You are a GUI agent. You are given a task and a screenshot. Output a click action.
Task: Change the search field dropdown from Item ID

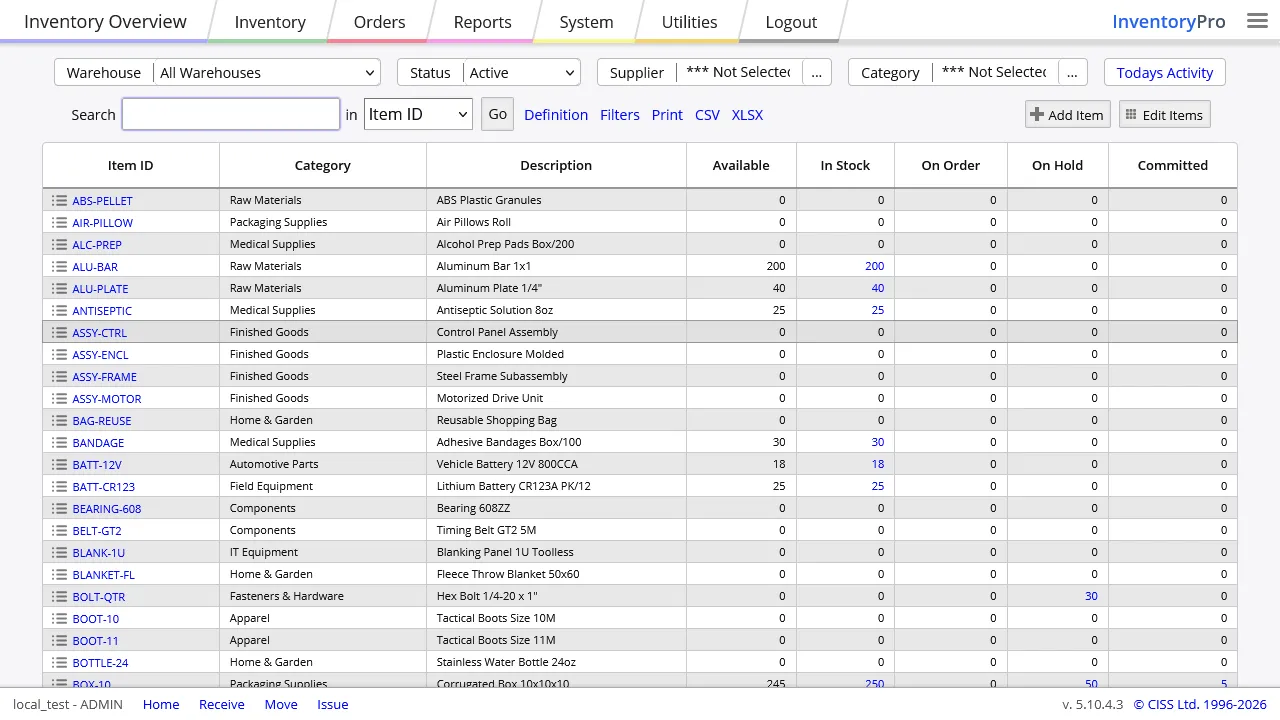[417, 114]
